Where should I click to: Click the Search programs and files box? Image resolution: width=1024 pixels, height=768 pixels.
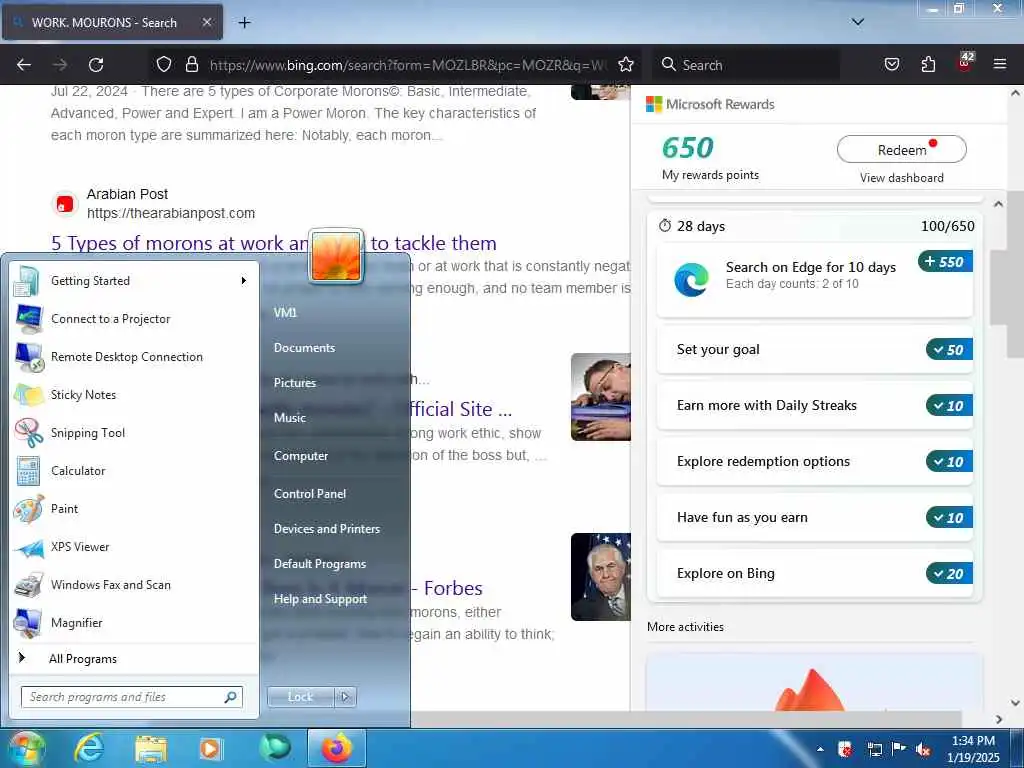(x=131, y=697)
